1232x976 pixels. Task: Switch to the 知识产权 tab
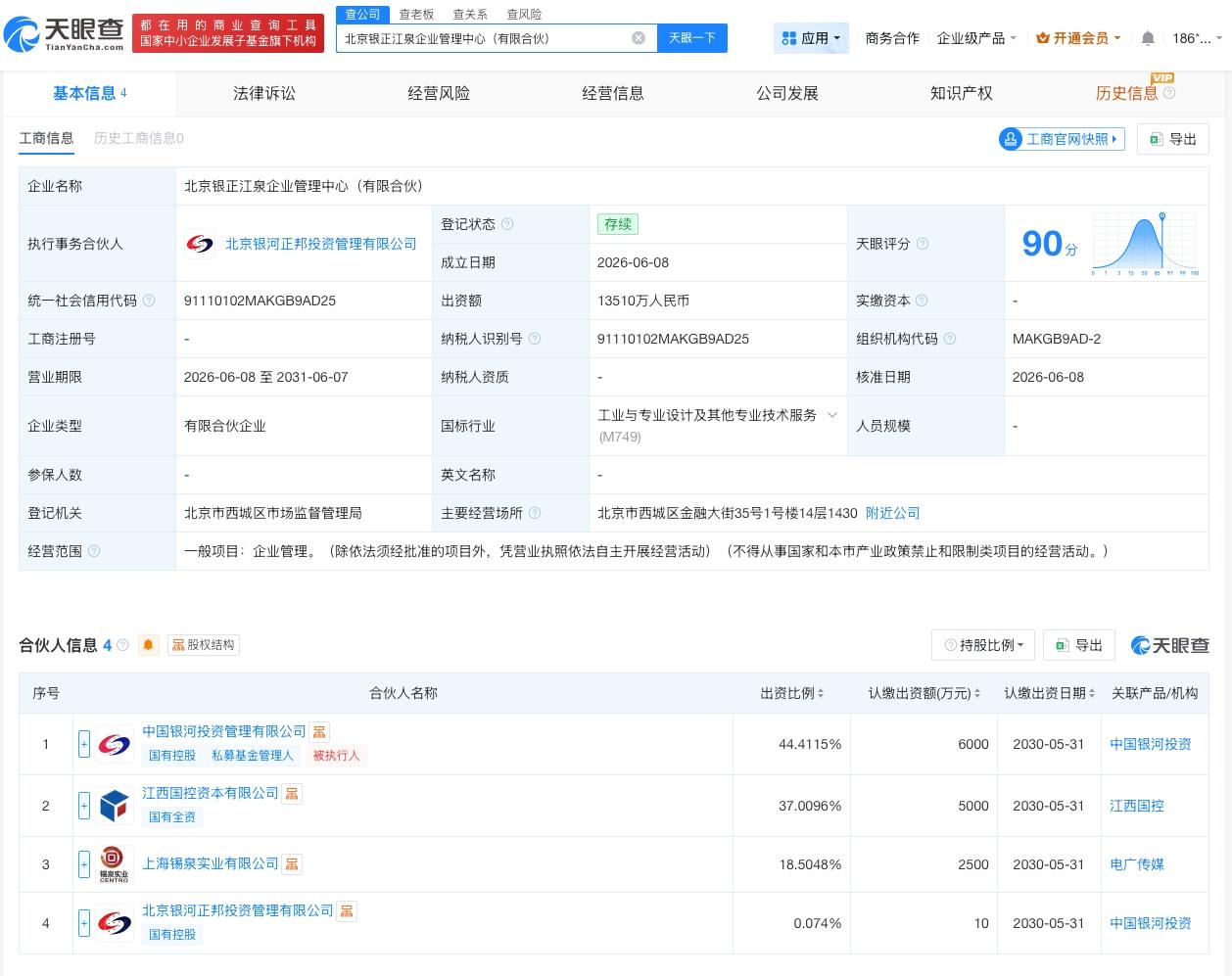point(962,93)
